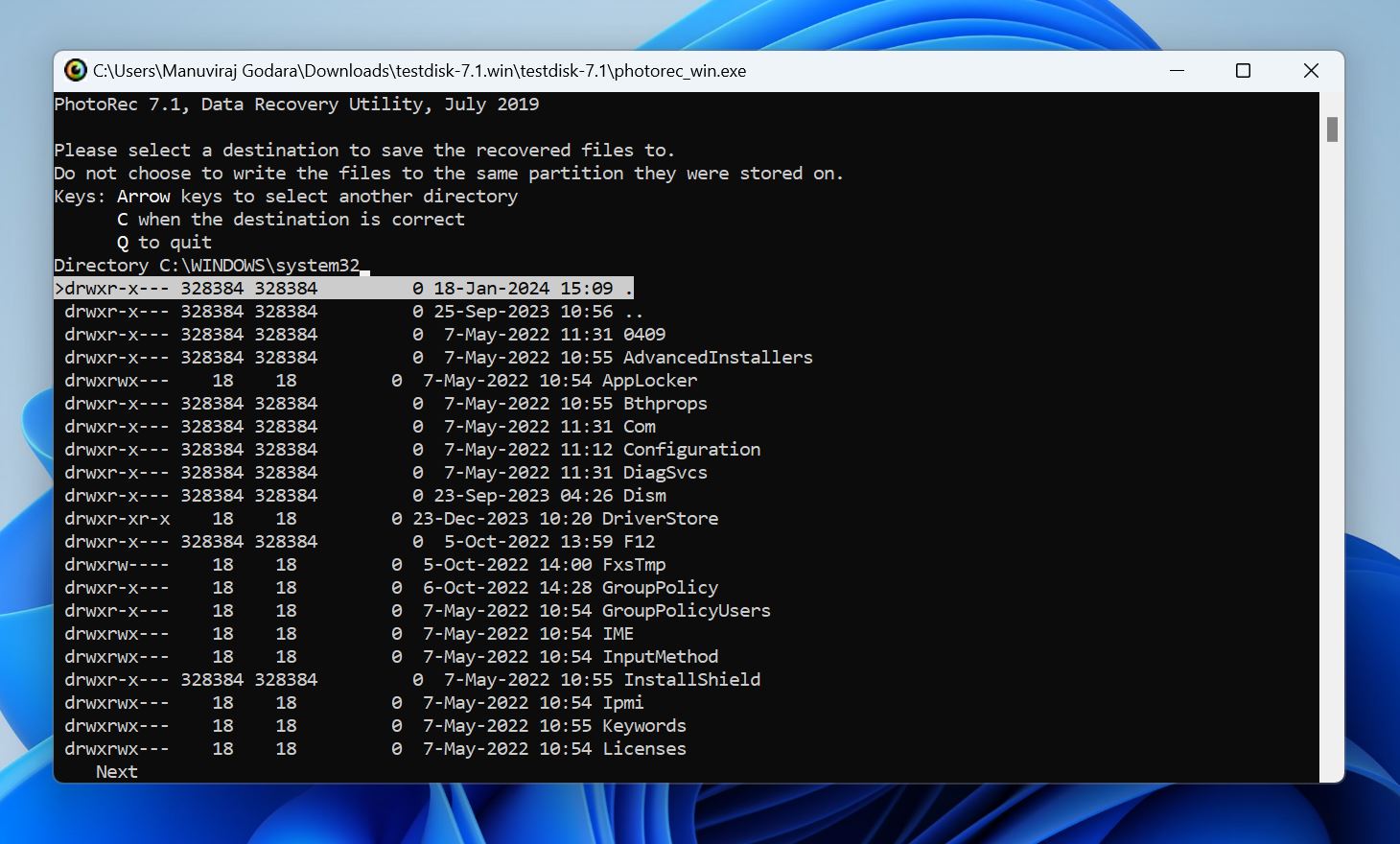1400x844 pixels.
Task: Close the photorec_win.exe window
Action: point(1311,70)
